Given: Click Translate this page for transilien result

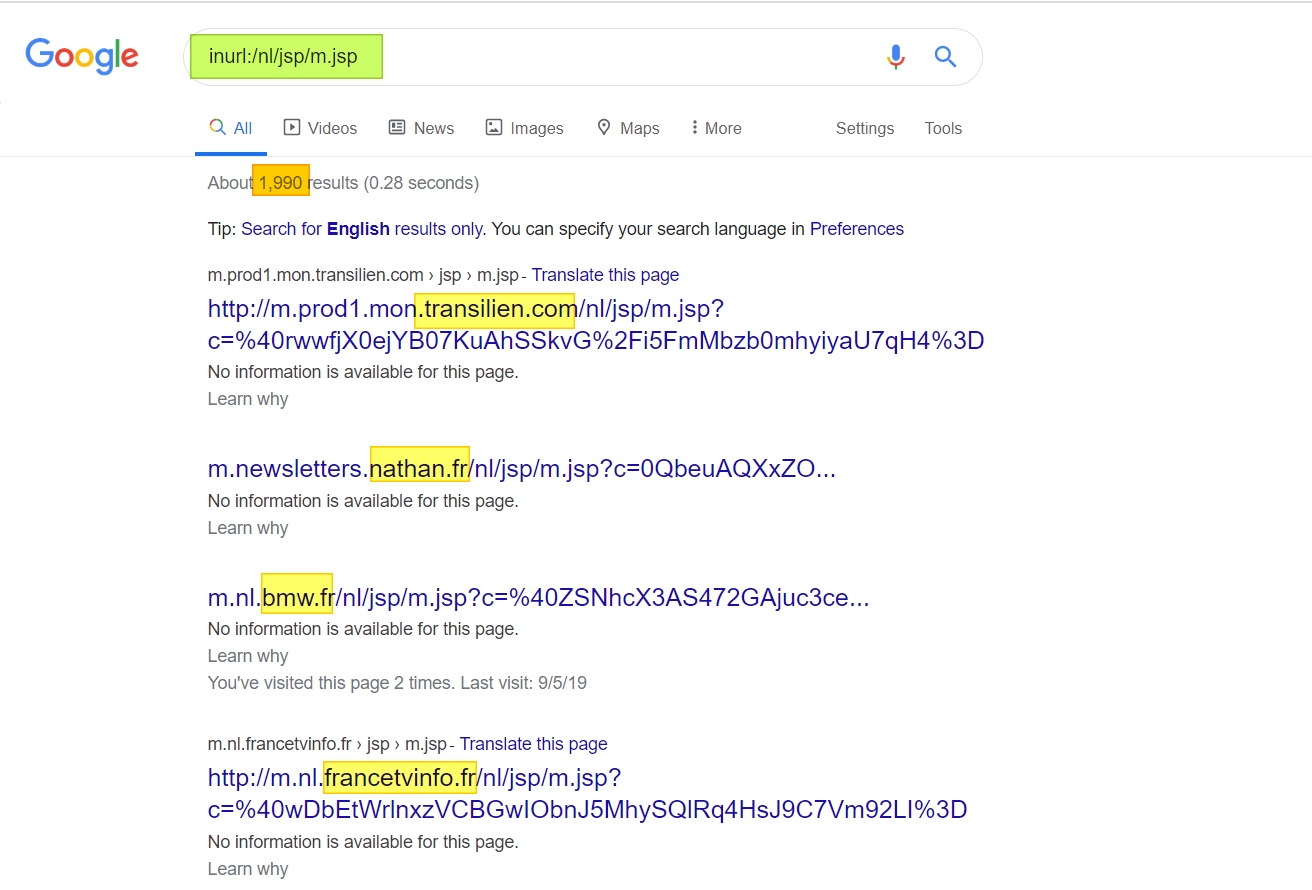Looking at the screenshot, I should (605, 275).
